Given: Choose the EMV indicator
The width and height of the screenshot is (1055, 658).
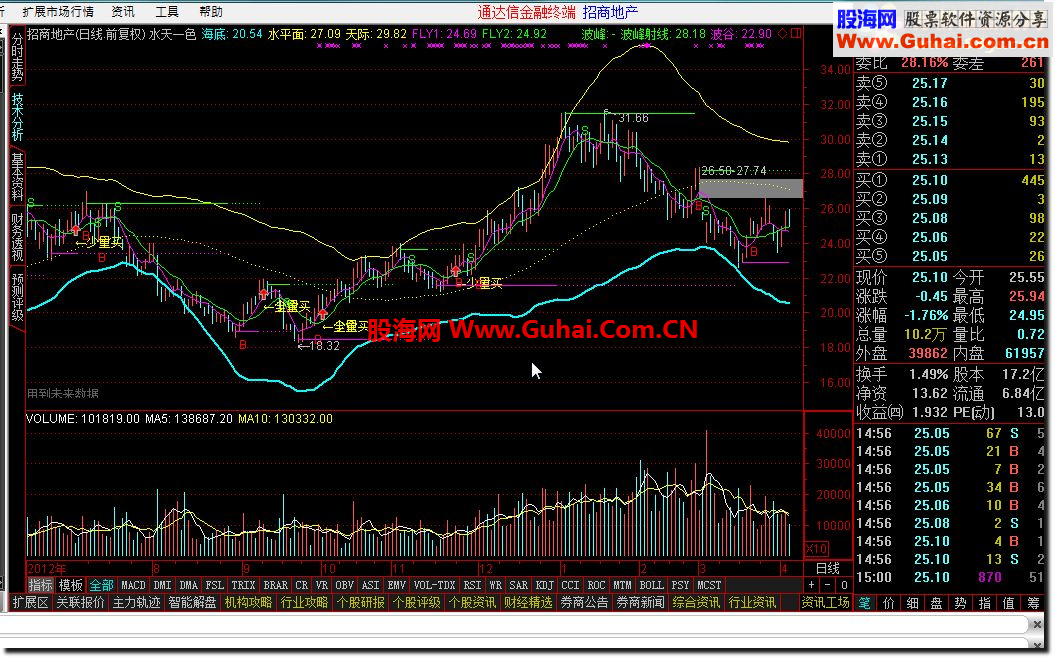Looking at the screenshot, I should click(397, 585).
